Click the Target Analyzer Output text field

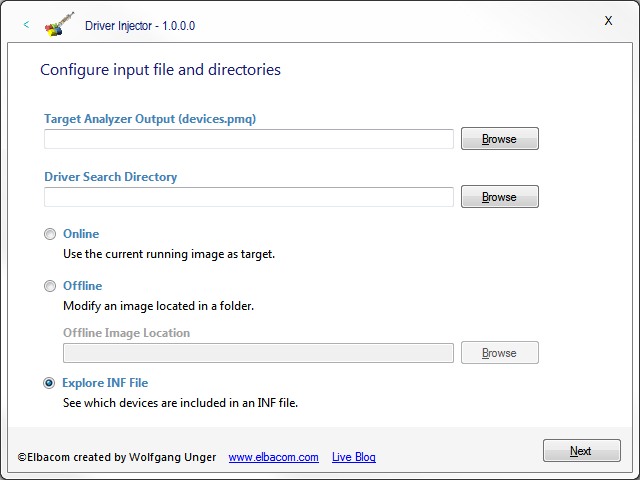point(248,139)
